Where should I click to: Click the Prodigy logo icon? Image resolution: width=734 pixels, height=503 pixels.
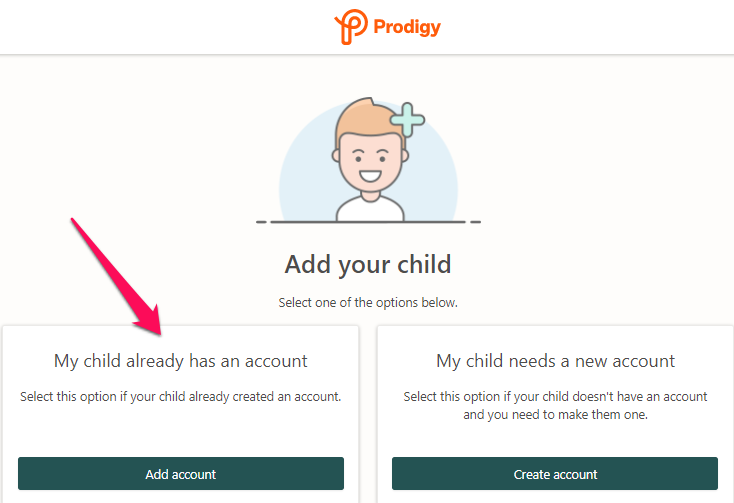(351, 27)
